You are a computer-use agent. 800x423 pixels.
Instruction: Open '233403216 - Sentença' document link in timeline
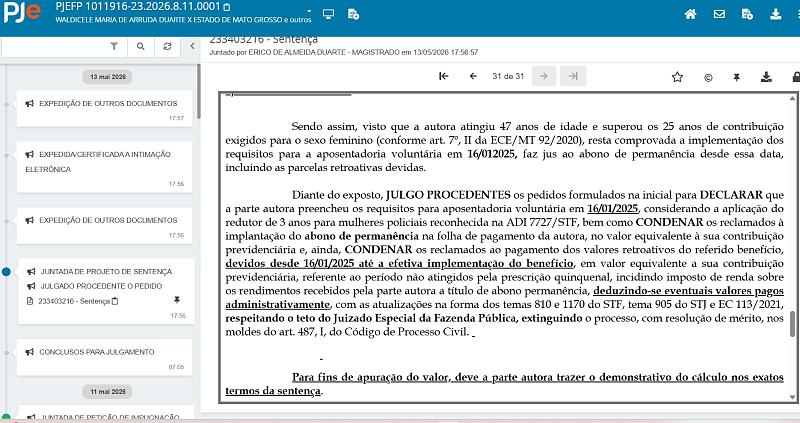73,301
